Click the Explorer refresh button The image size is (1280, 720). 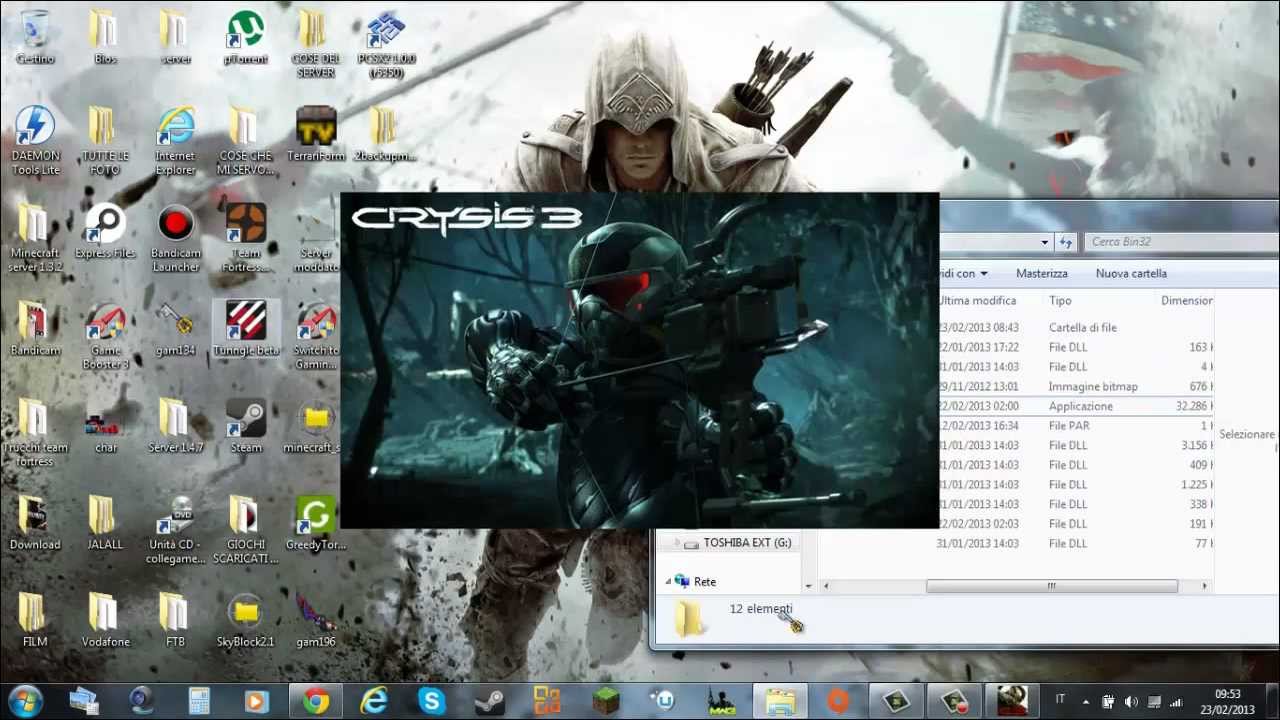tap(1066, 242)
